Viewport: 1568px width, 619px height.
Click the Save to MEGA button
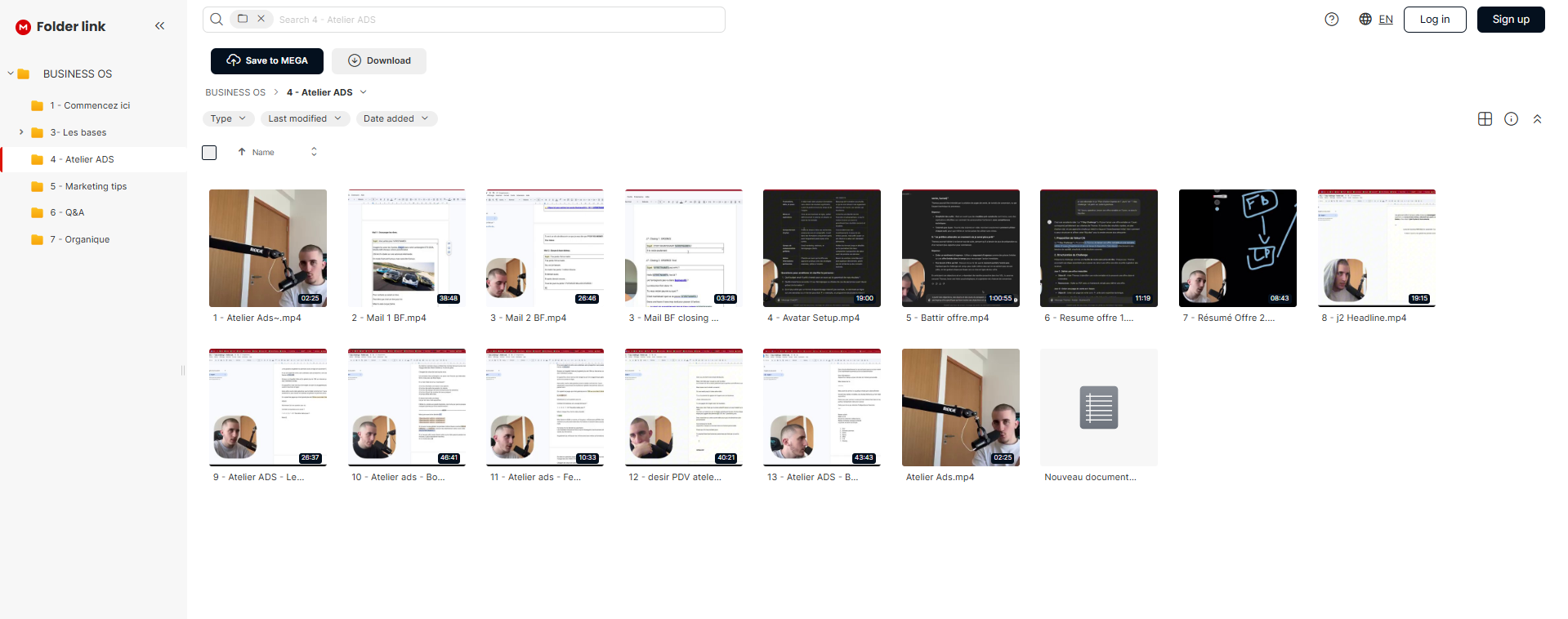(x=267, y=60)
